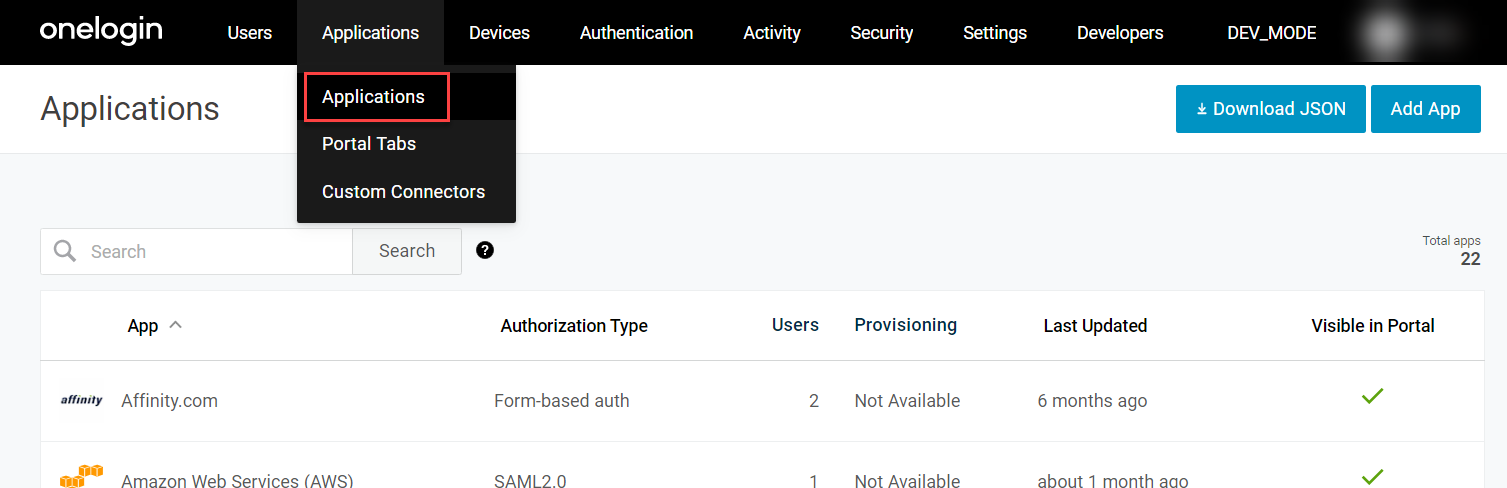Click the Amazon Web Services app logo

(x=81, y=477)
